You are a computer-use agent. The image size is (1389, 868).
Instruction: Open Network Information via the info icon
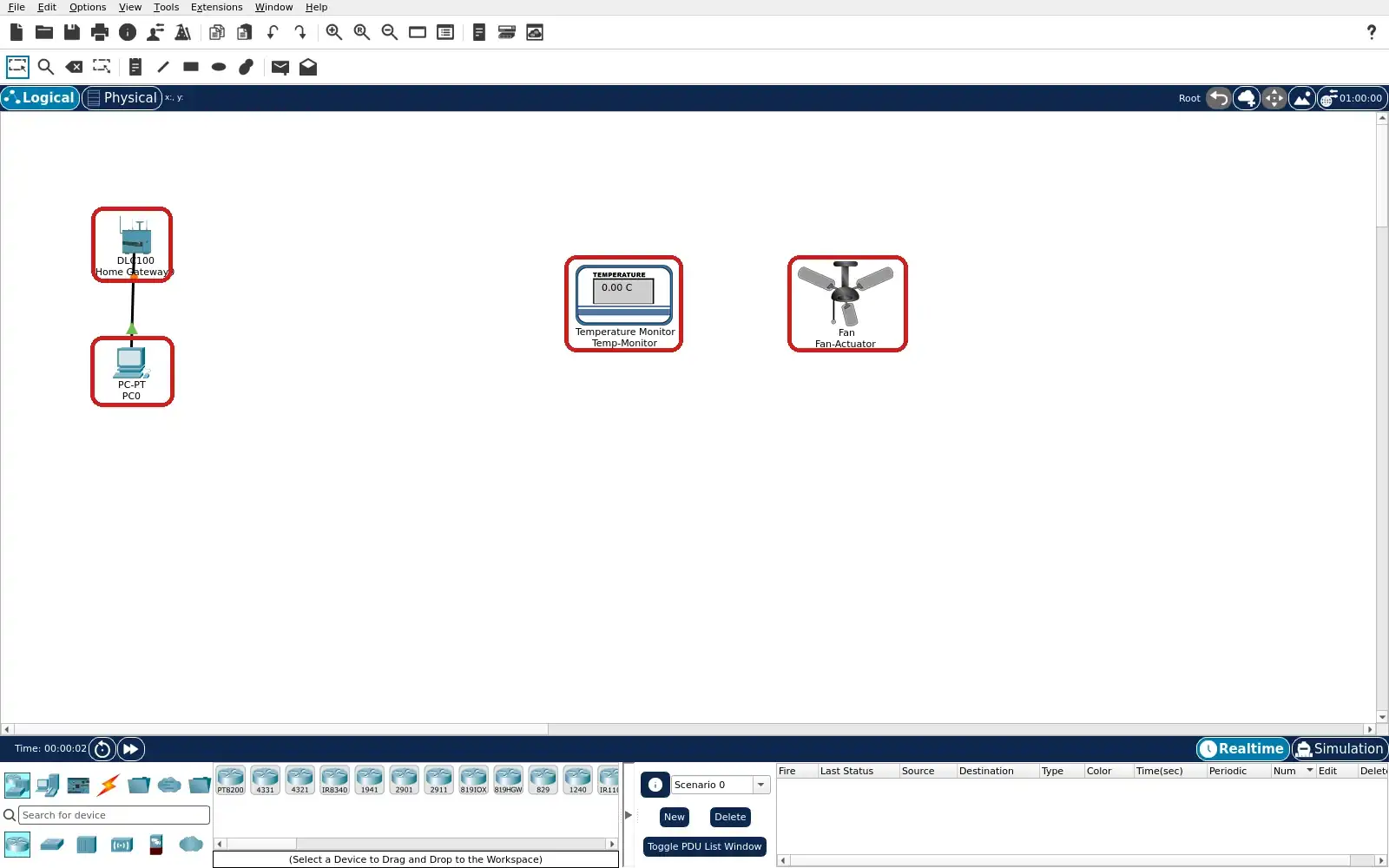(x=128, y=32)
